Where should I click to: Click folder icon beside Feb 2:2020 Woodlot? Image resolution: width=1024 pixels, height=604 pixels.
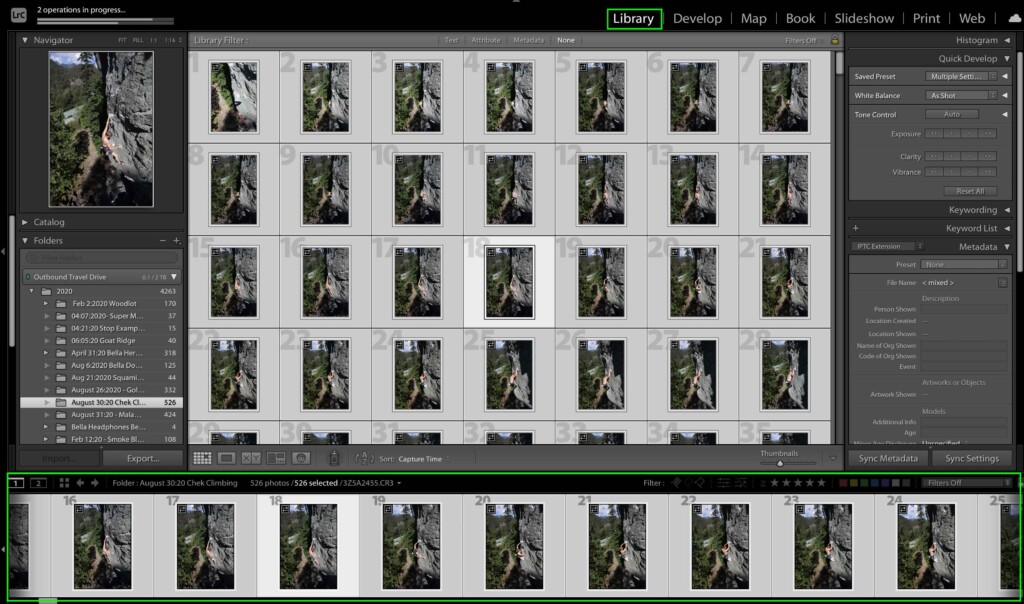point(61,304)
